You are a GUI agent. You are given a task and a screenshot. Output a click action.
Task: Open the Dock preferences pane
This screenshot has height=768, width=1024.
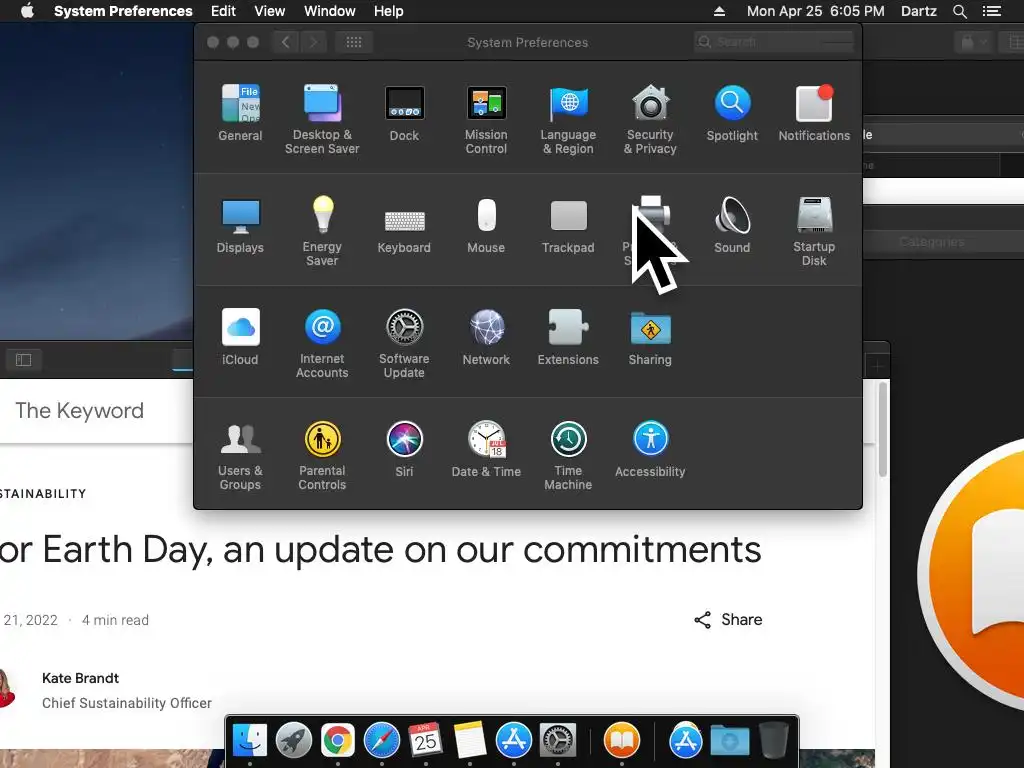(x=404, y=113)
